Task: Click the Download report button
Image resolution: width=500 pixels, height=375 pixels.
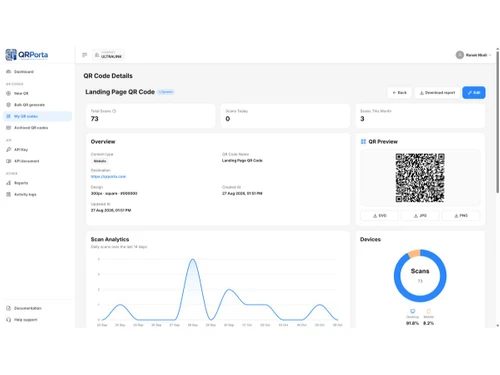Action: [437, 93]
